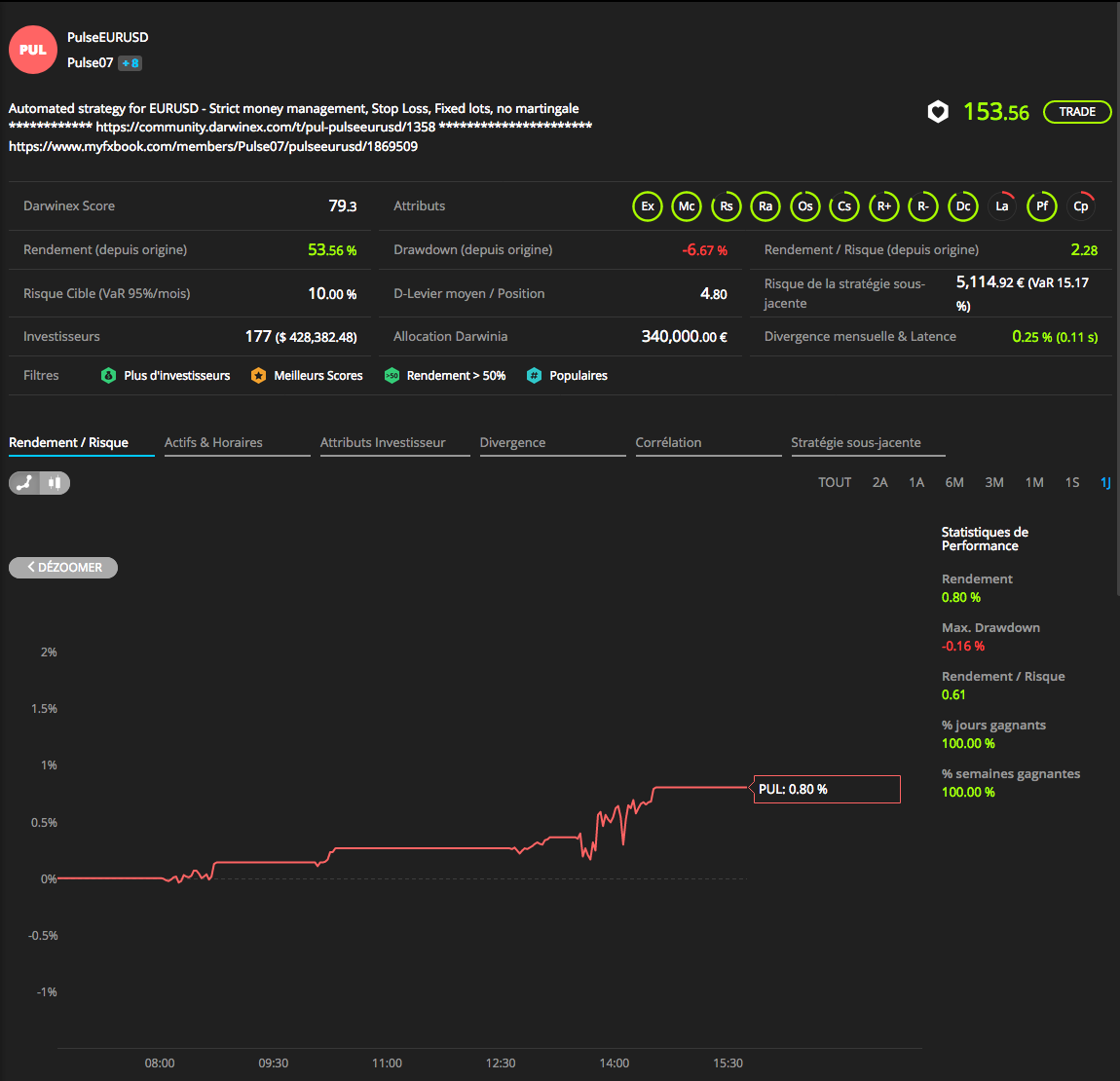Click the green TRADE button

(1077, 111)
